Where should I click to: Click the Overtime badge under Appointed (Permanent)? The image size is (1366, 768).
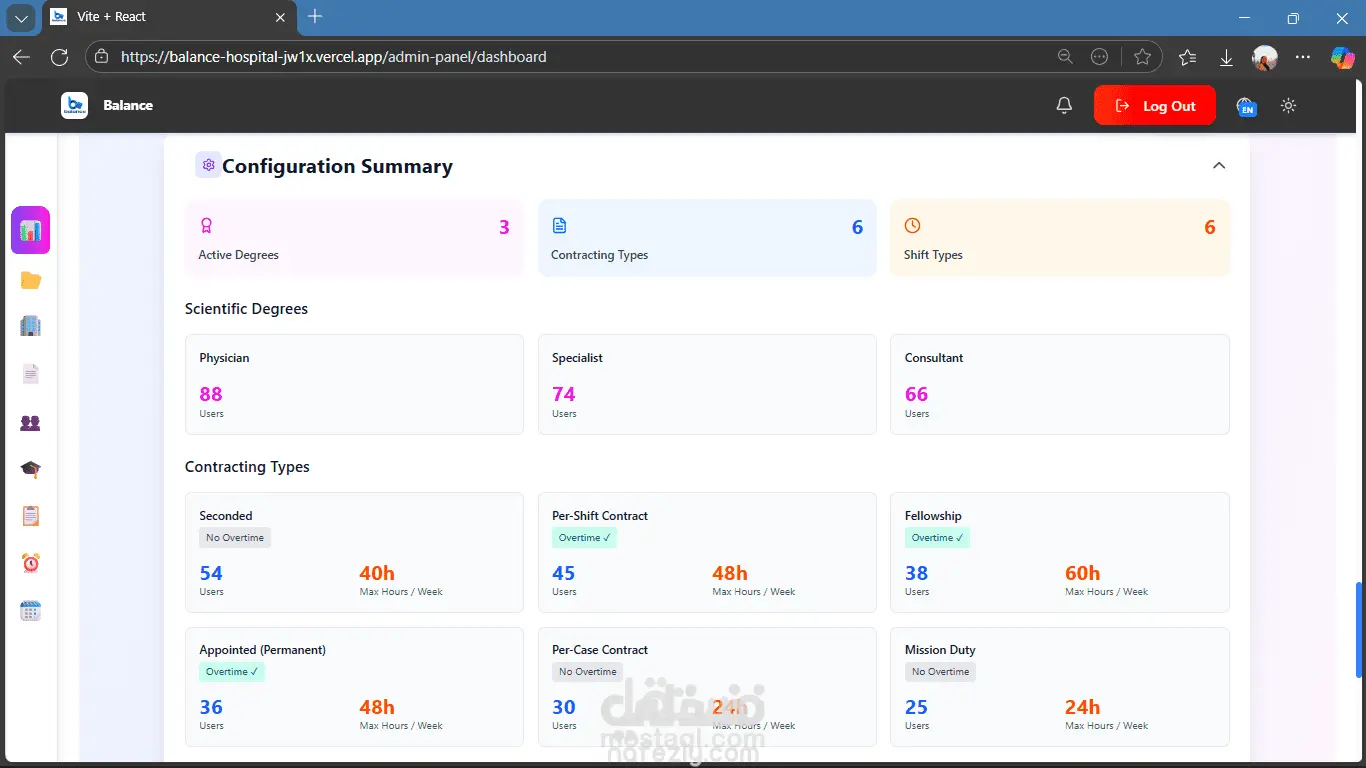click(x=232, y=672)
